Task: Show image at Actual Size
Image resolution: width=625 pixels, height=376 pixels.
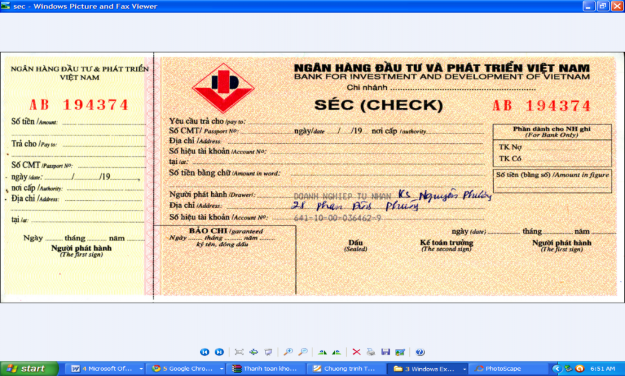Action: 254,352
